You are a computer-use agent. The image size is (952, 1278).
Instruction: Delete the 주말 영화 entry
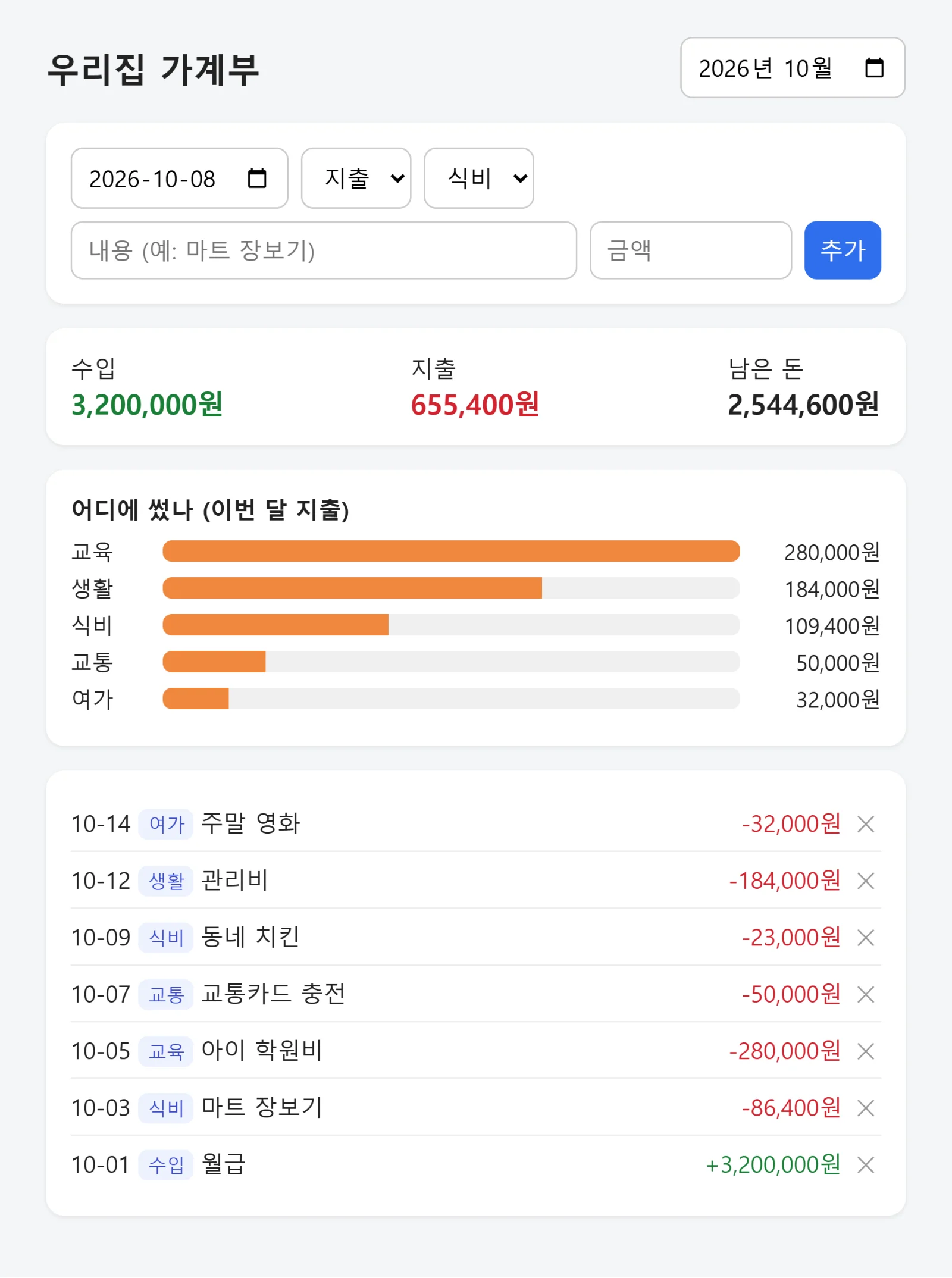[x=866, y=824]
